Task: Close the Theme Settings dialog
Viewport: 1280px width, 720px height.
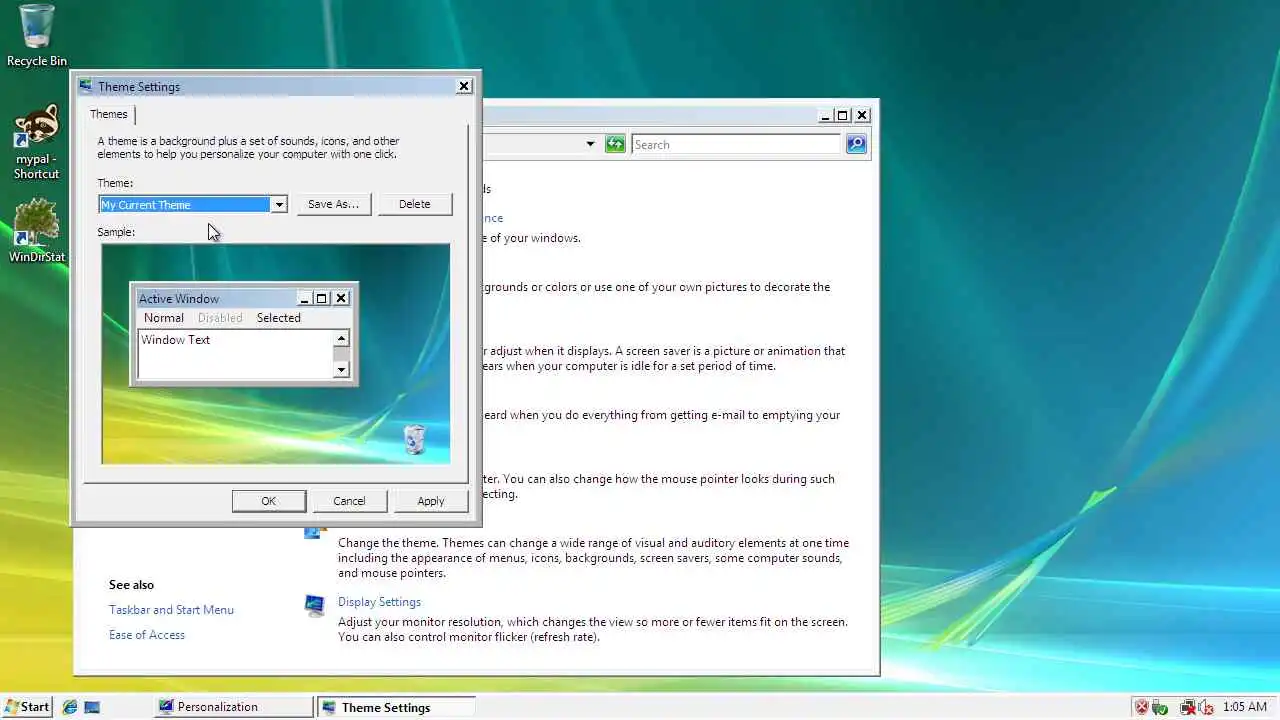Action: pos(464,86)
